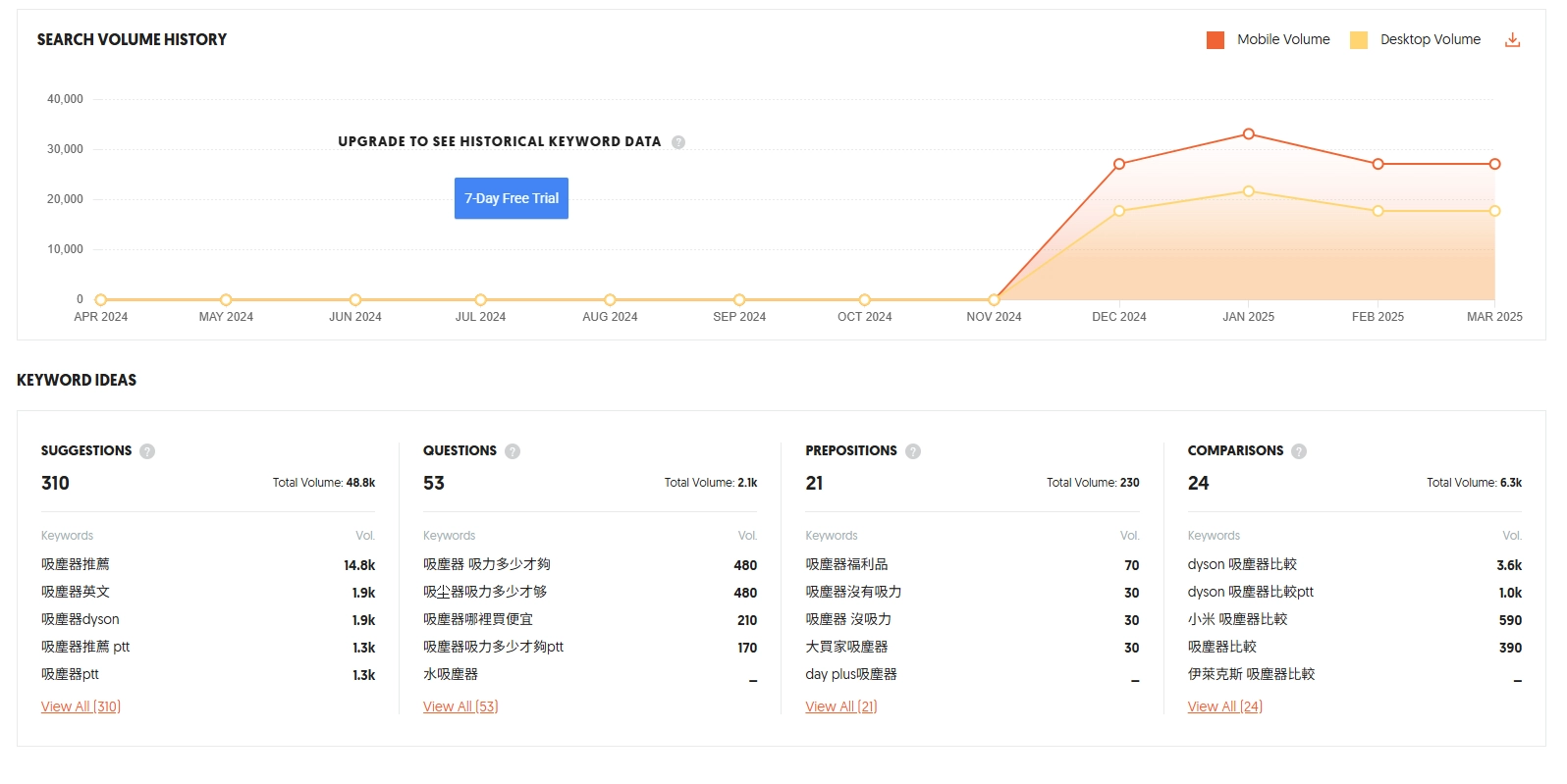Viewport: 1567px width, 784px height.
Task: Select the MAR 2025 desktop volume point
Action: tap(1494, 211)
